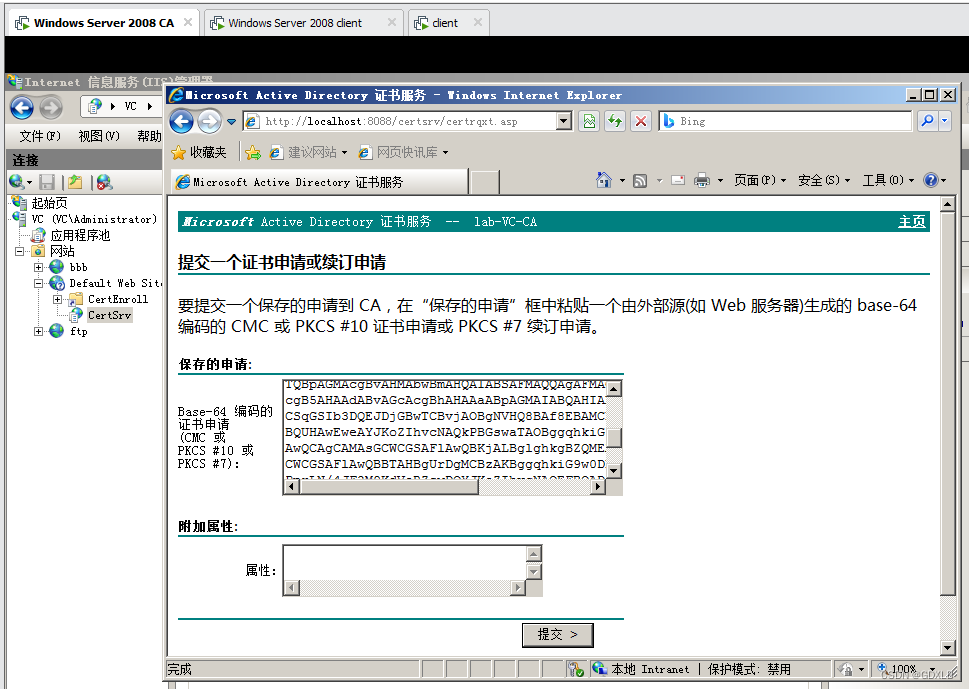Expand the bbb site node
Viewport: 969px width, 689px height.
pos(38,267)
